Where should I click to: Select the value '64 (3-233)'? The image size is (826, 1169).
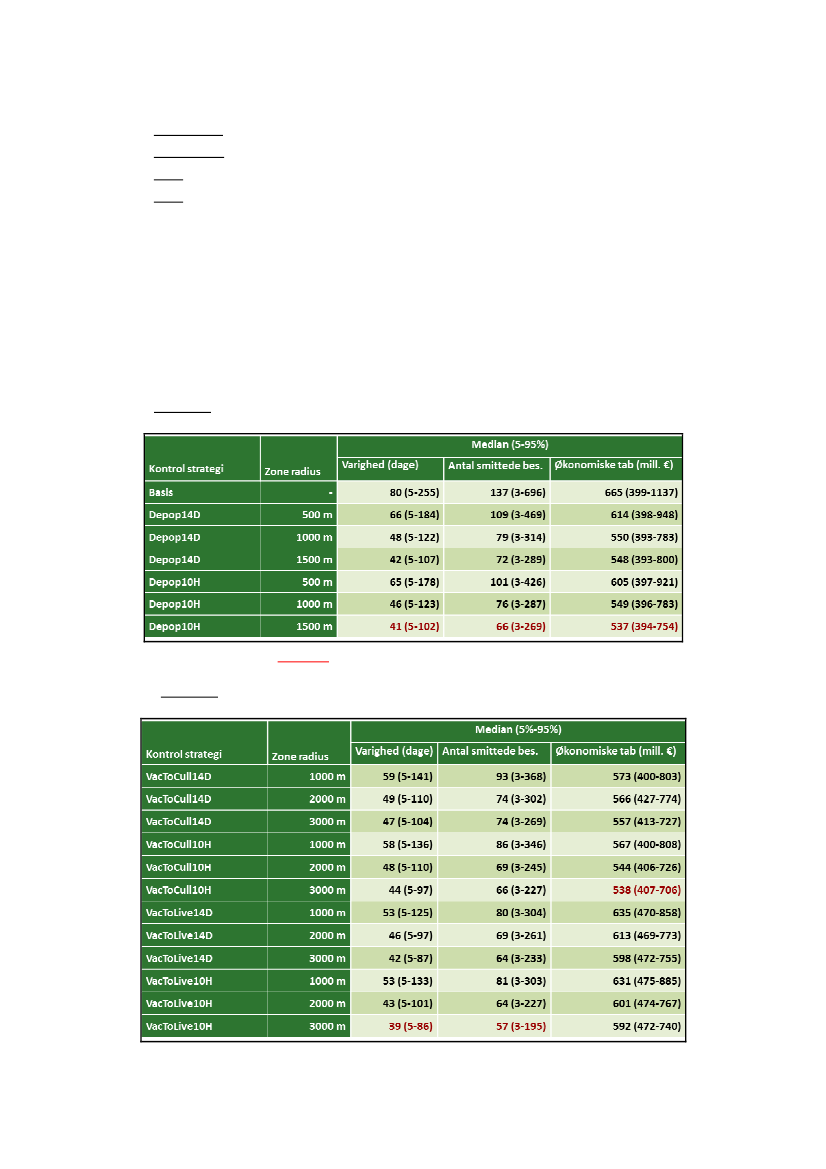[520, 959]
